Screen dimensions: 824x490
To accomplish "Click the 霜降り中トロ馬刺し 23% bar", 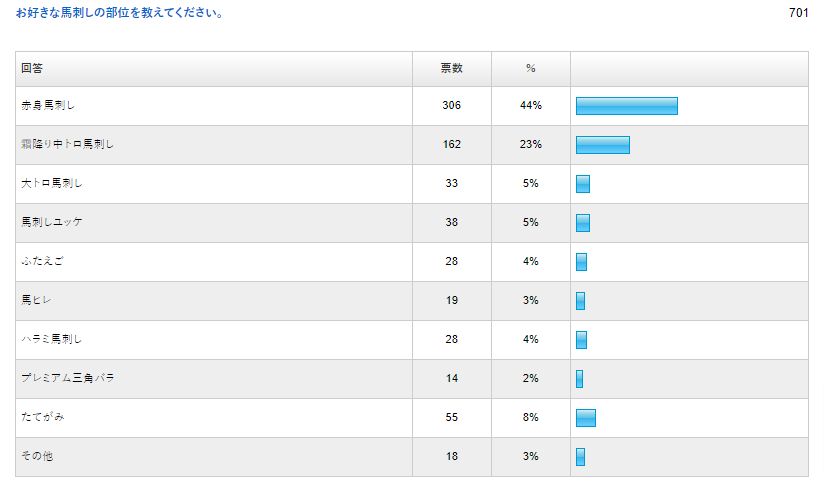I will pyautogui.click(x=603, y=145).
